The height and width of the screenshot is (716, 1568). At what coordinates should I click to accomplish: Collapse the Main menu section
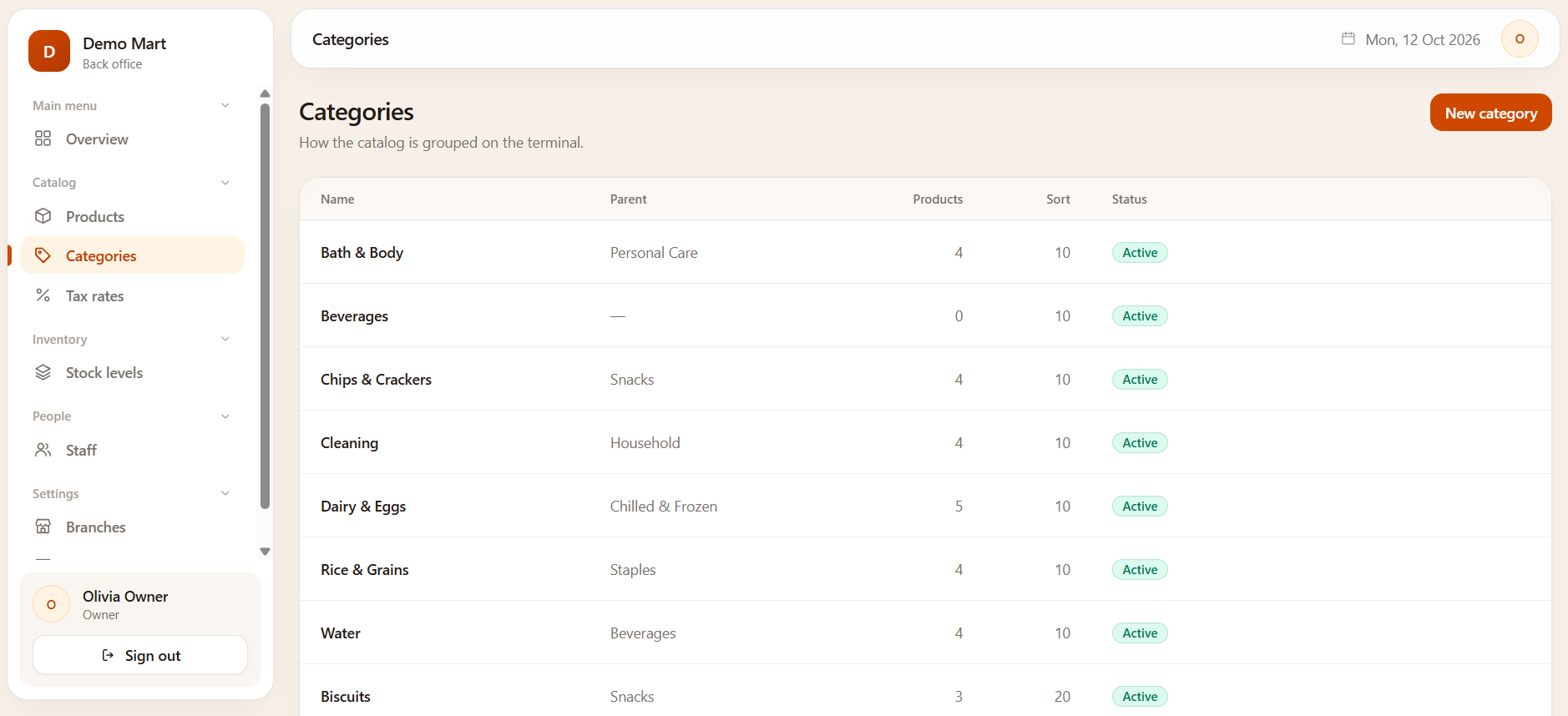[225, 105]
